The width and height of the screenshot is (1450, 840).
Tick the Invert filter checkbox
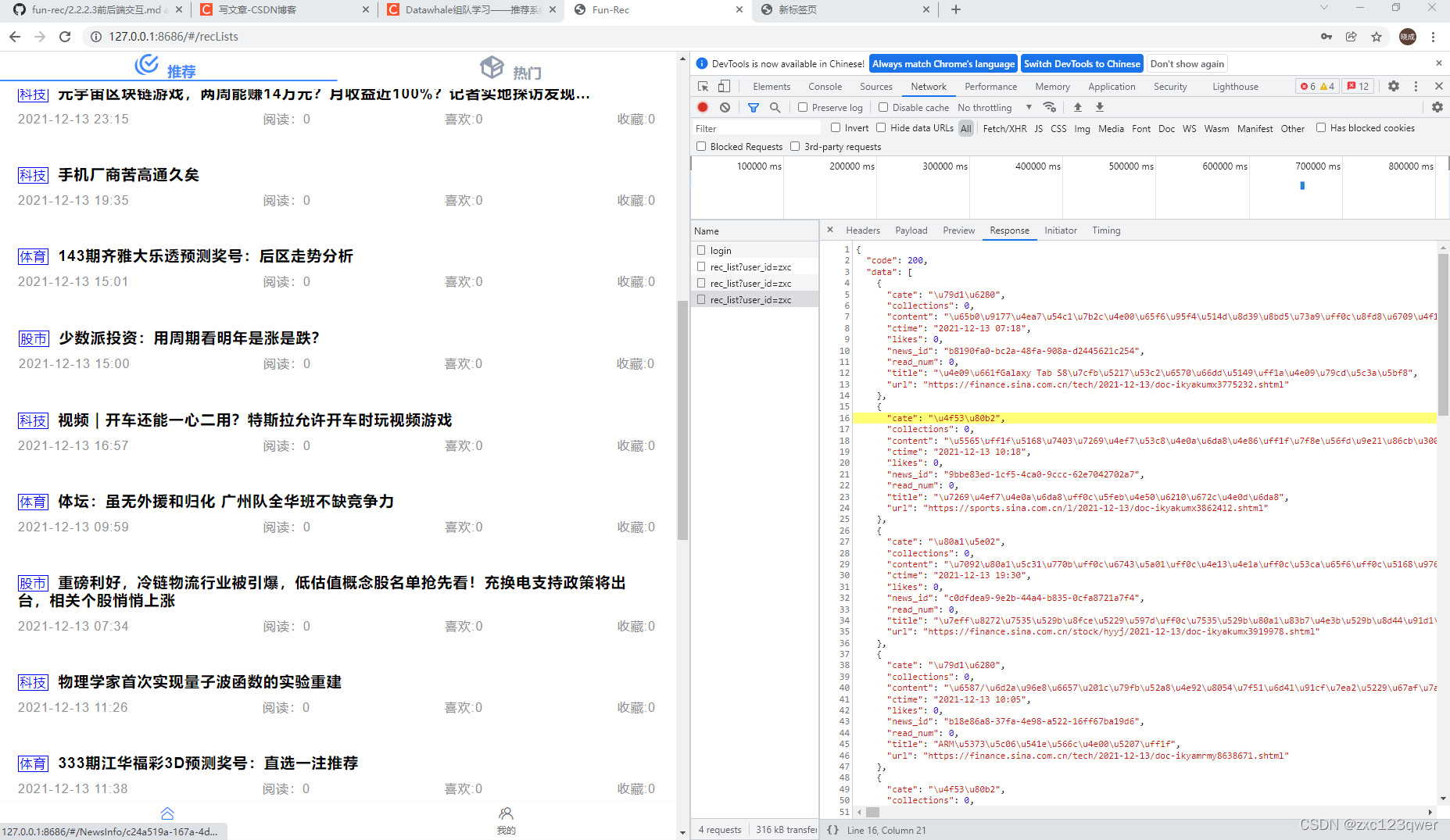coord(836,127)
